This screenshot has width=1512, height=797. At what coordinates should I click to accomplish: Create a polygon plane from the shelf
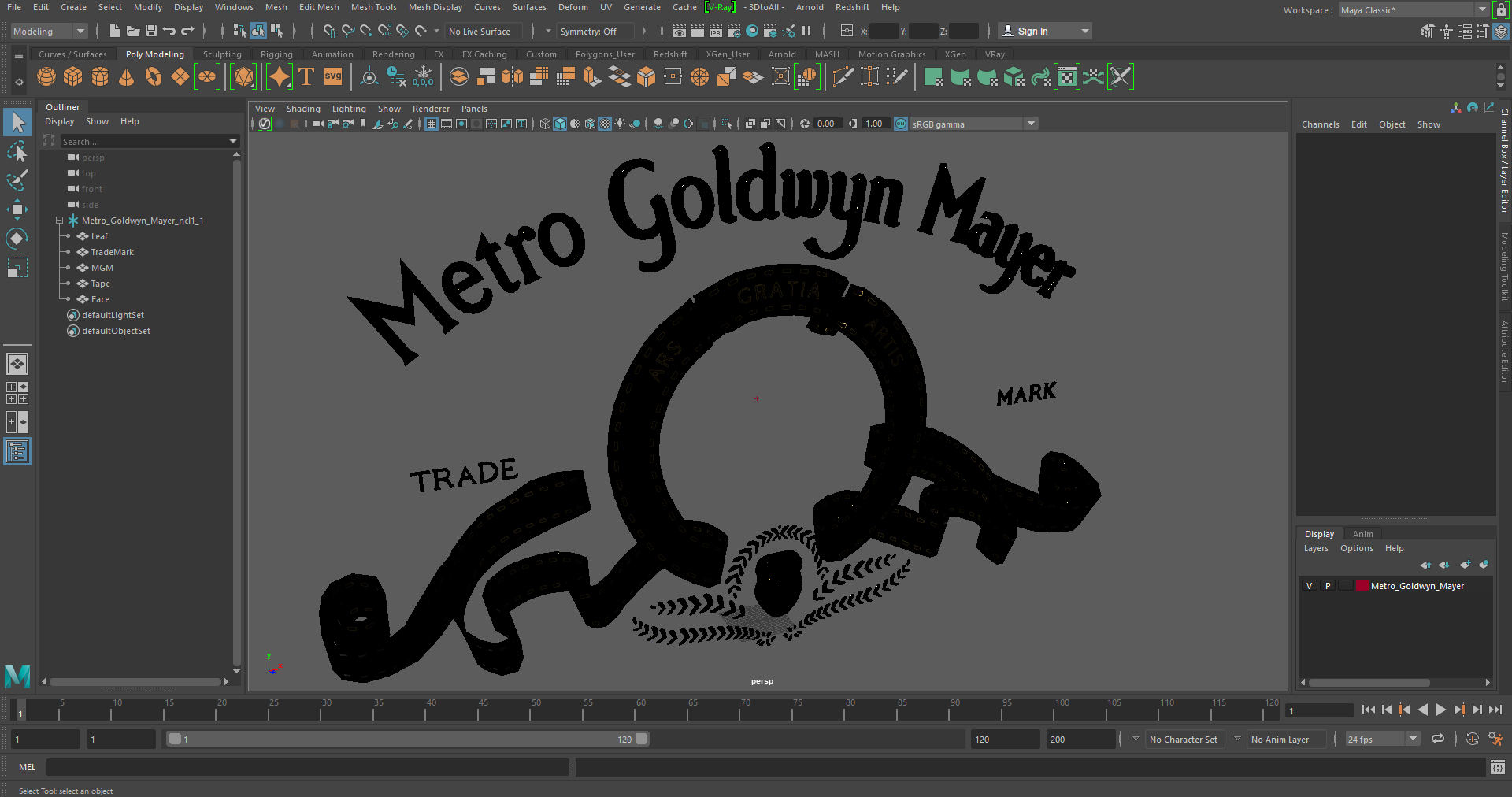(x=180, y=76)
